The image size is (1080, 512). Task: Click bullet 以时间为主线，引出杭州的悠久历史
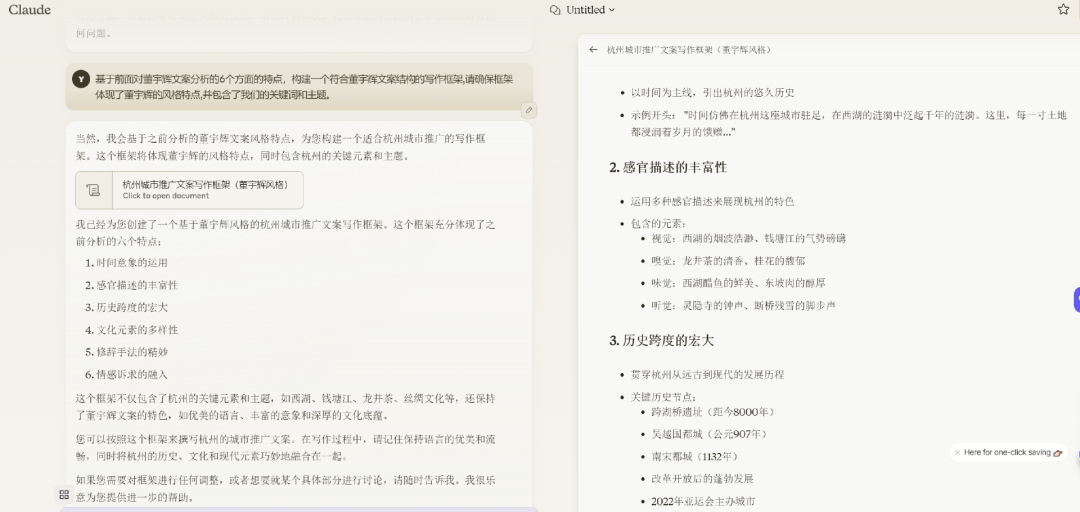coord(713,92)
